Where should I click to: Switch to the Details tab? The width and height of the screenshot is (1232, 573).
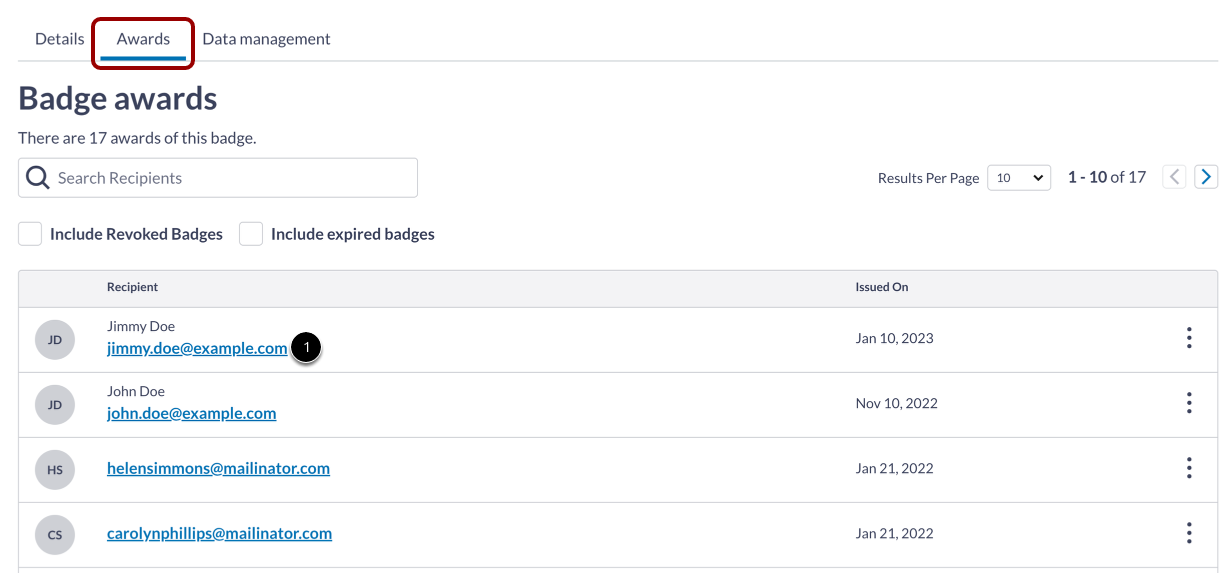(60, 39)
